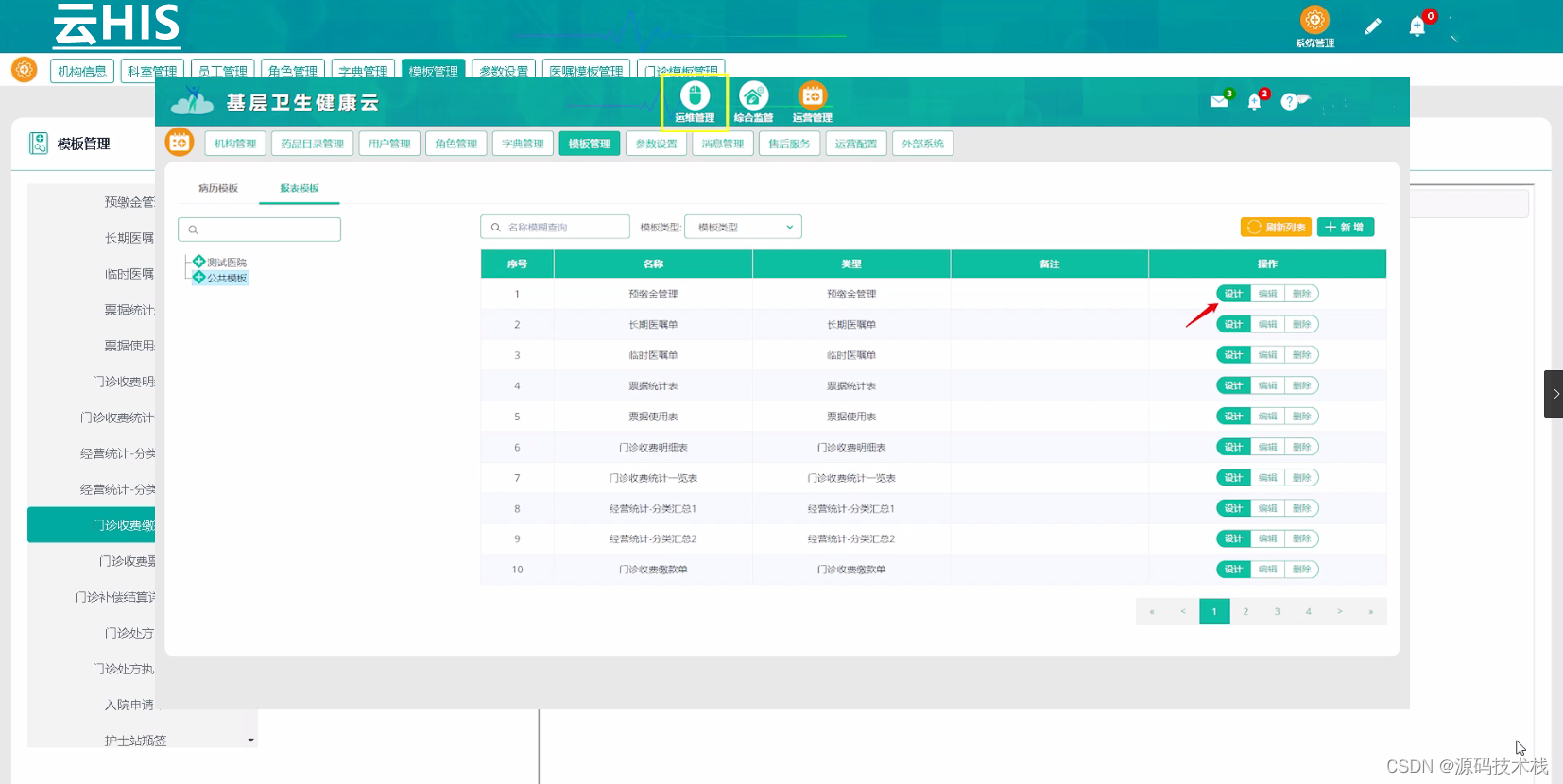Click the orange calendar icon beside 机构管理

tap(180, 143)
